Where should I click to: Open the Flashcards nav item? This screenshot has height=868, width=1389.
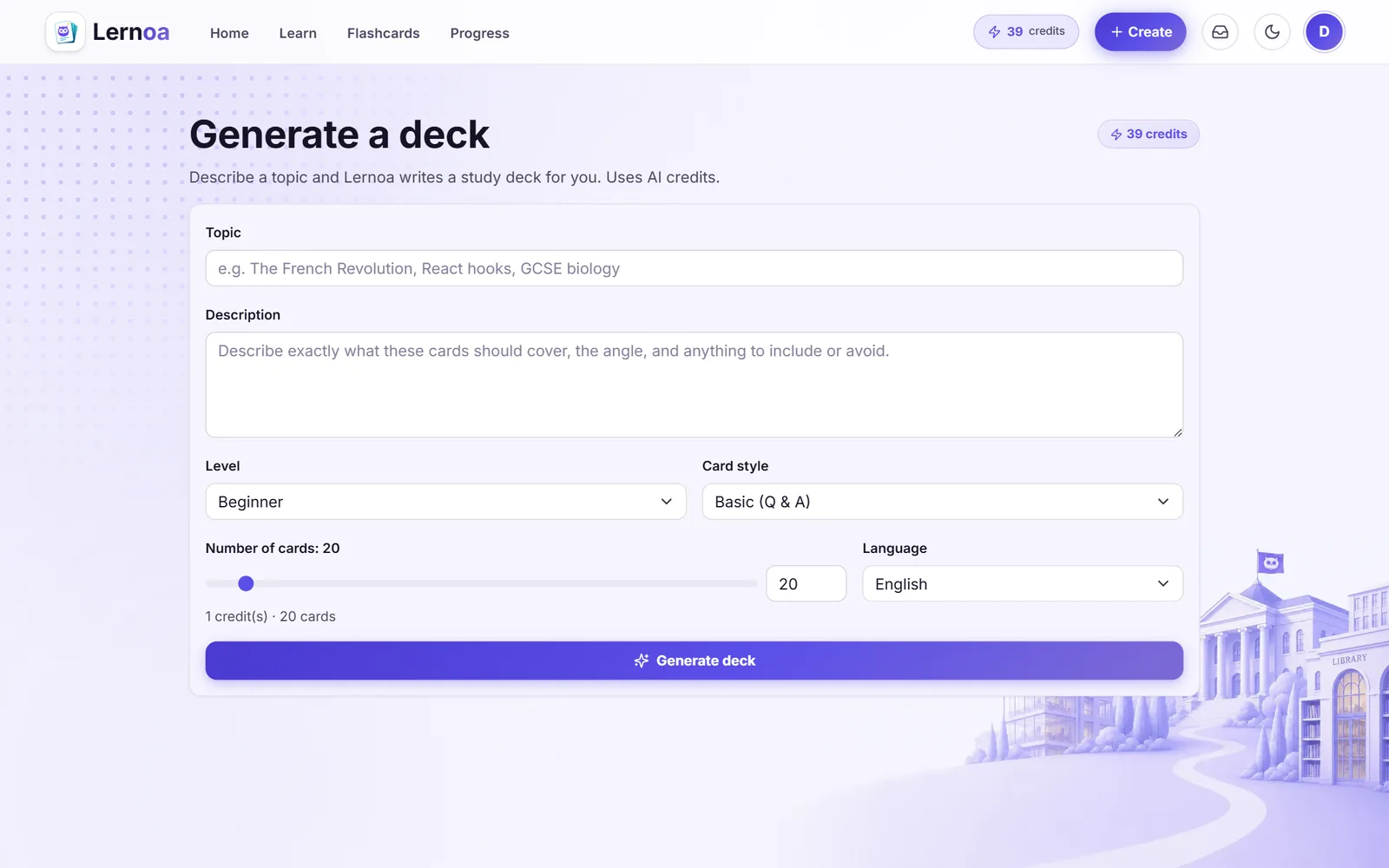[x=383, y=33]
